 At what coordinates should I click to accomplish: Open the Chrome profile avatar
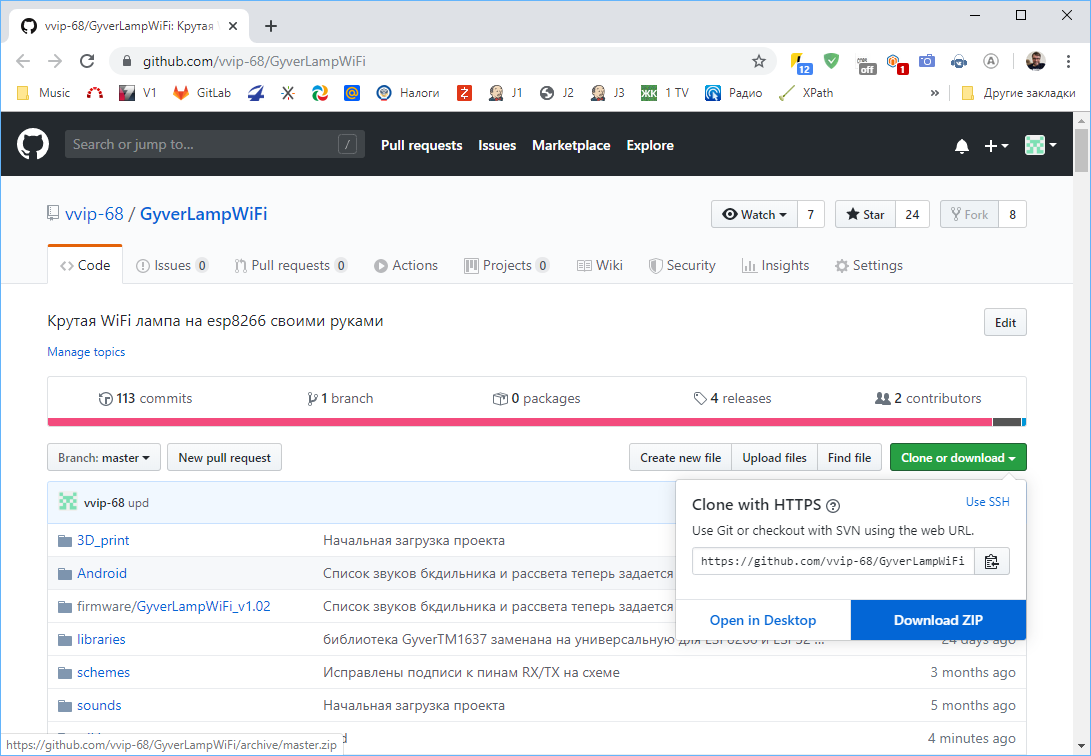click(x=1035, y=61)
